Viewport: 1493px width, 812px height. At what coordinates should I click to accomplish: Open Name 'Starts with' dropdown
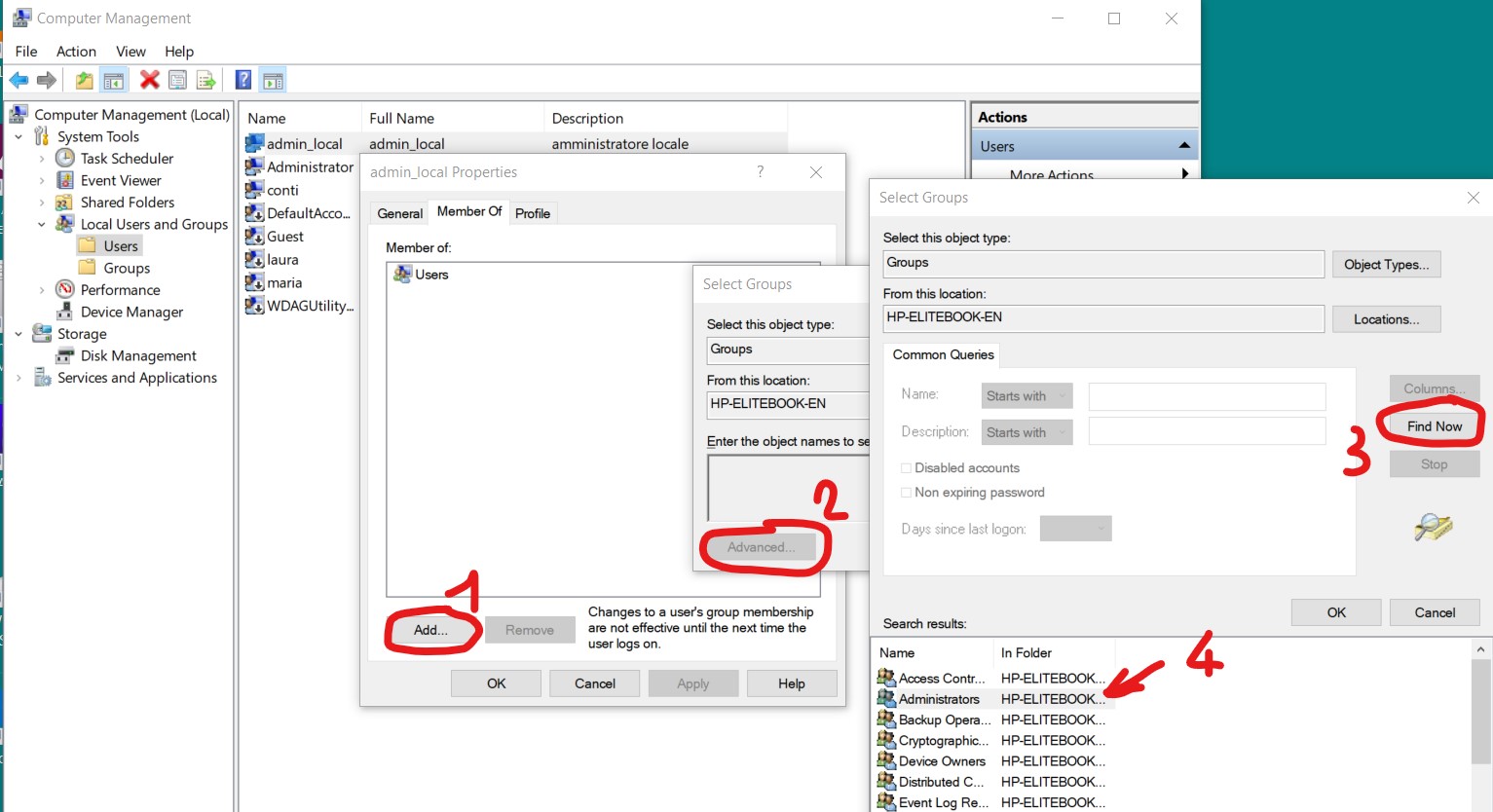pos(1026,396)
